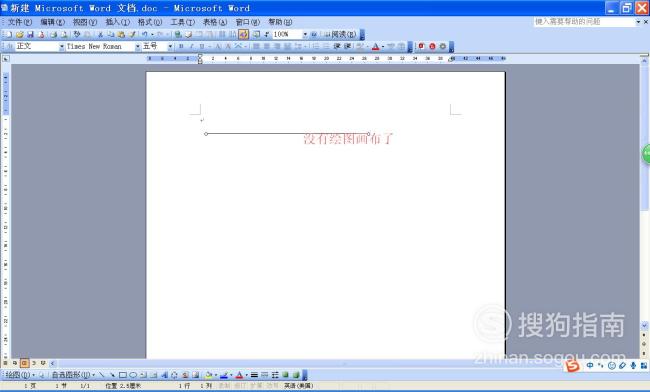
Task: Open the 绘图 Draw menu button
Action: pyautogui.click(x=19, y=375)
